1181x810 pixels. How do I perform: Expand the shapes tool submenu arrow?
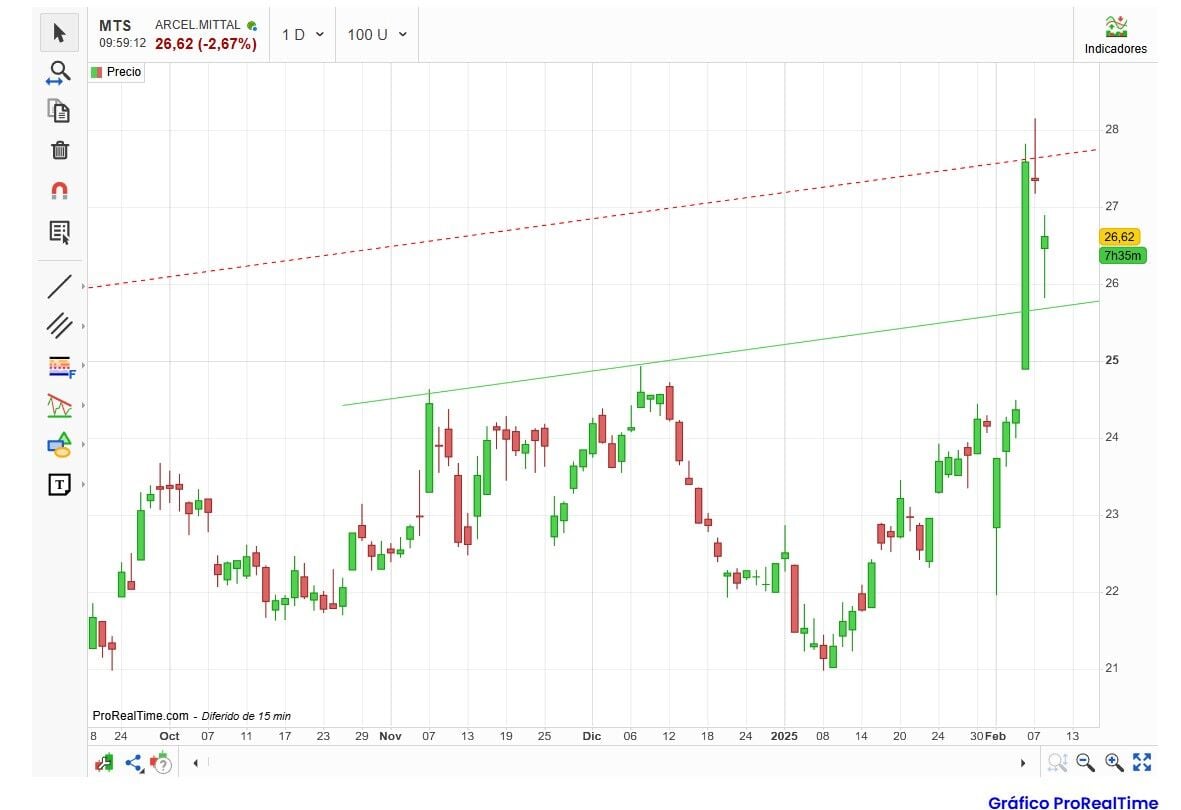(x=83, y=445)
